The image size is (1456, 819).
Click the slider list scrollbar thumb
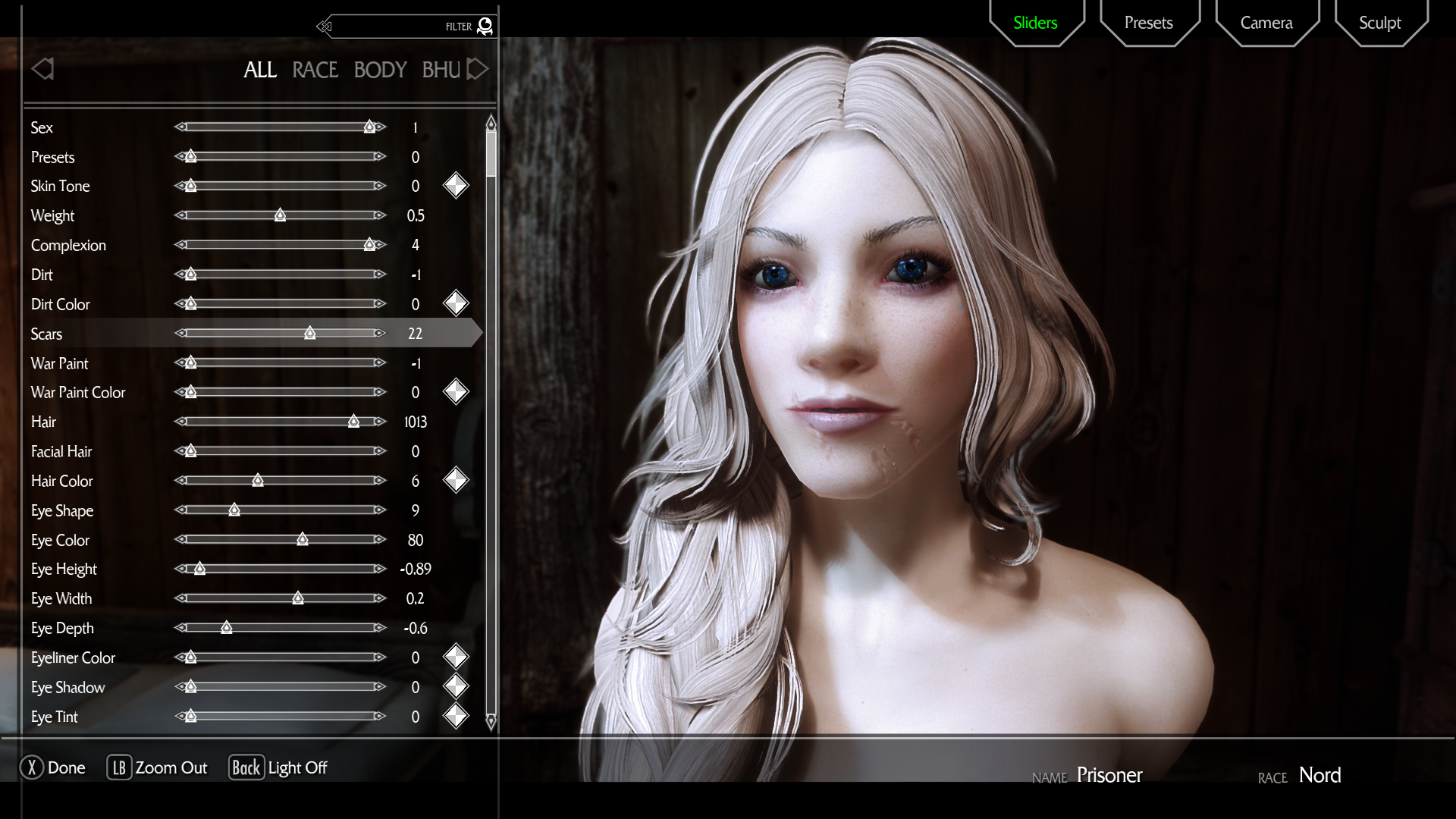click(x=491, y=154)
